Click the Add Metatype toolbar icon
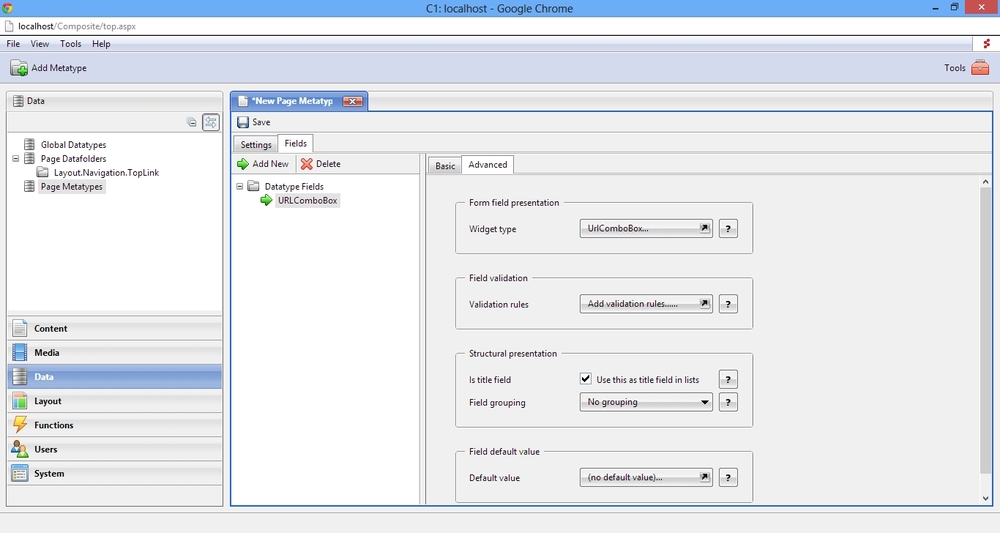The width and height of the screenshot is (1000, 533). coord(19,68)
